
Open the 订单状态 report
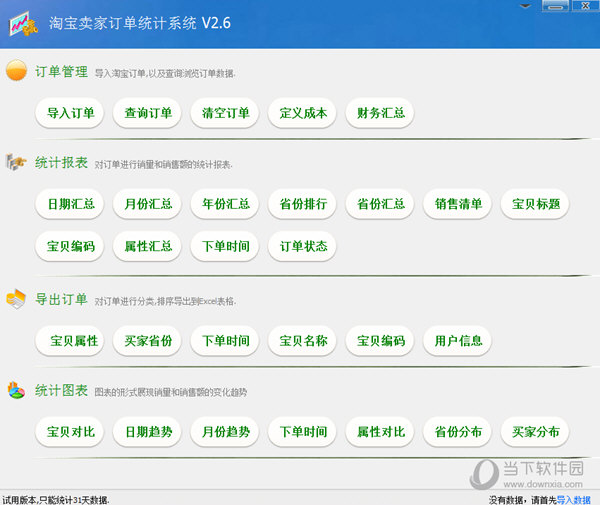pos(302,246)
